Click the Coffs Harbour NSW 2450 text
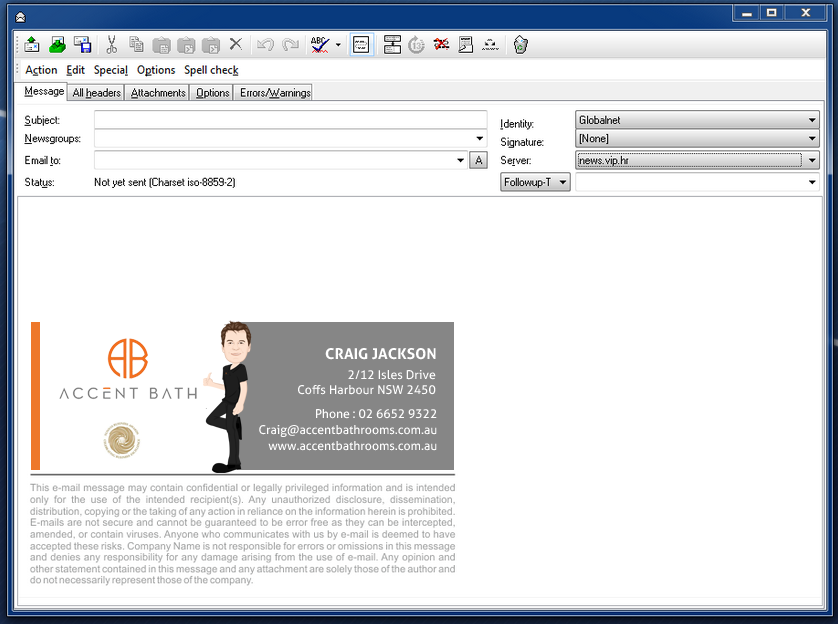838x624 pixels. coord(367,390)
